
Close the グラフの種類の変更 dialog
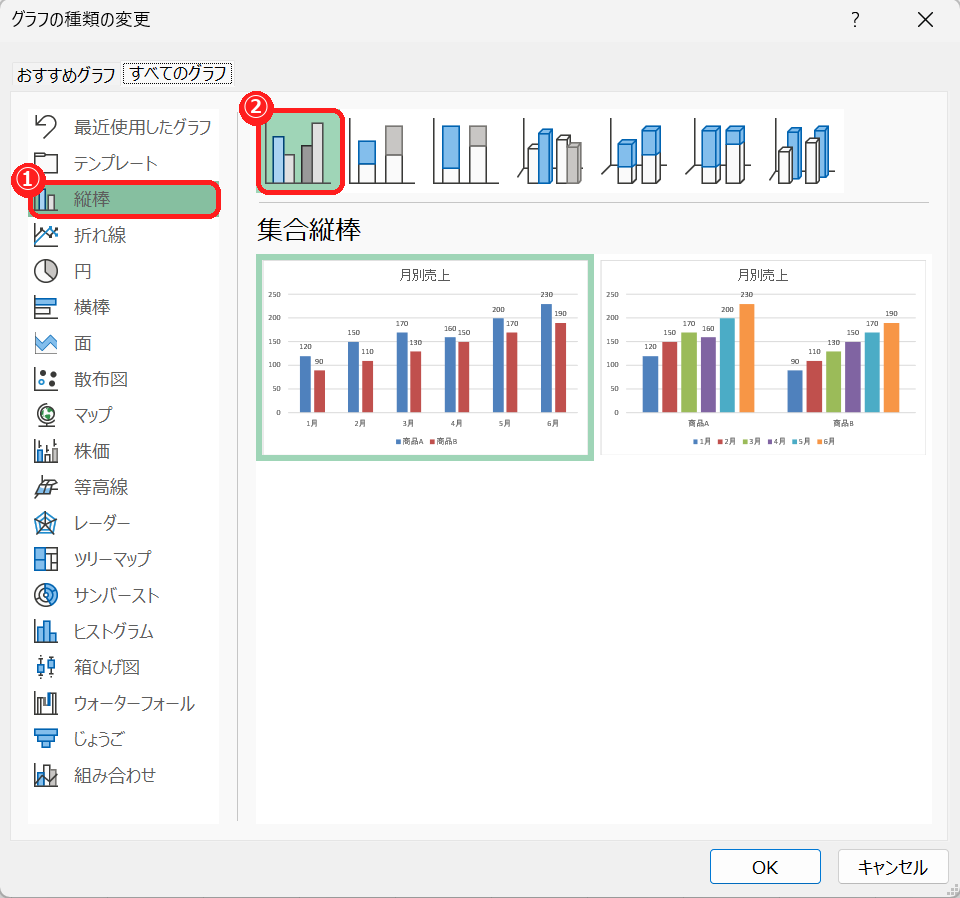925,20
